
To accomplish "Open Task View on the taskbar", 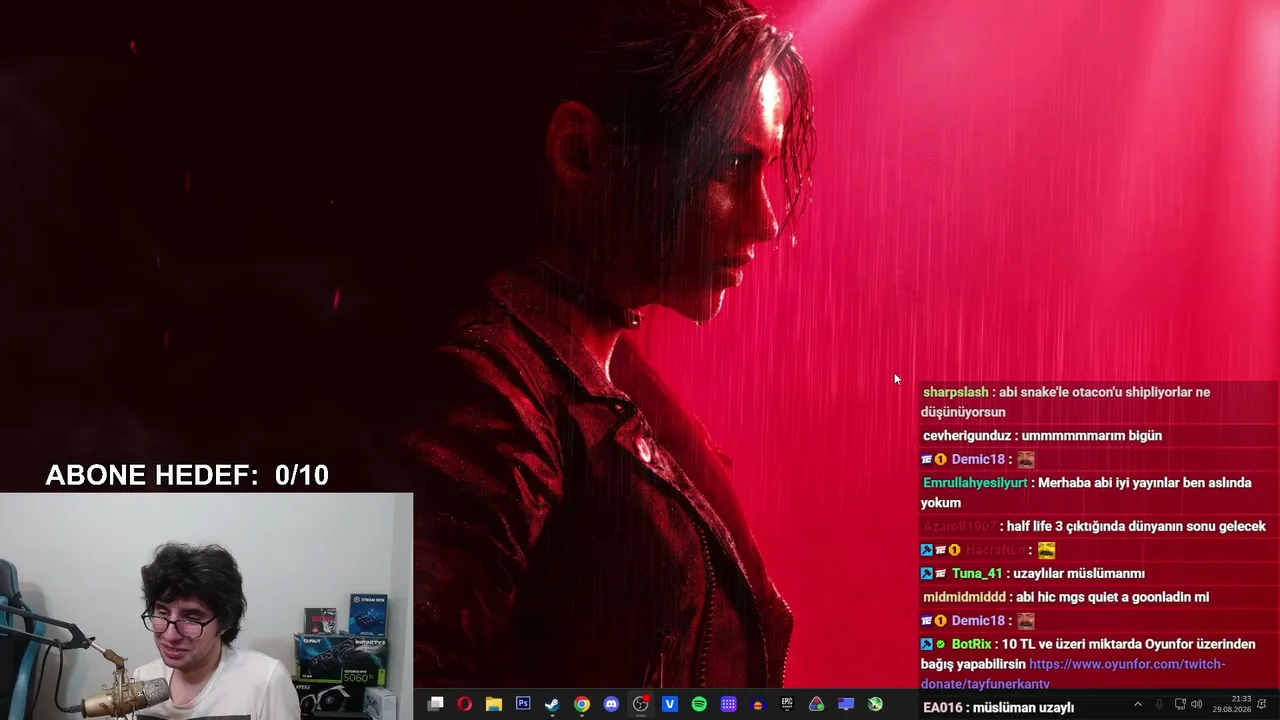I will pos(435,704).
